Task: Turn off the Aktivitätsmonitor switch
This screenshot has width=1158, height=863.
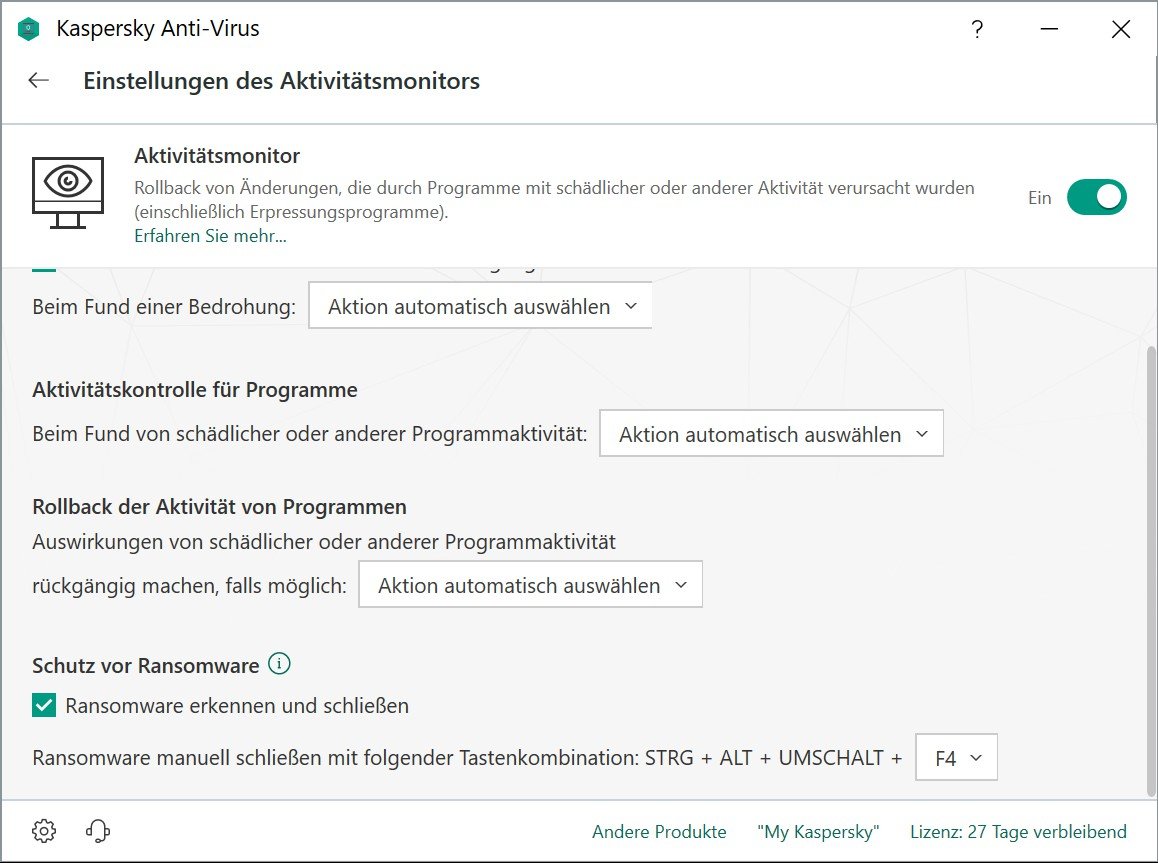Action: pyautogui.click(x=1096, y=197)
